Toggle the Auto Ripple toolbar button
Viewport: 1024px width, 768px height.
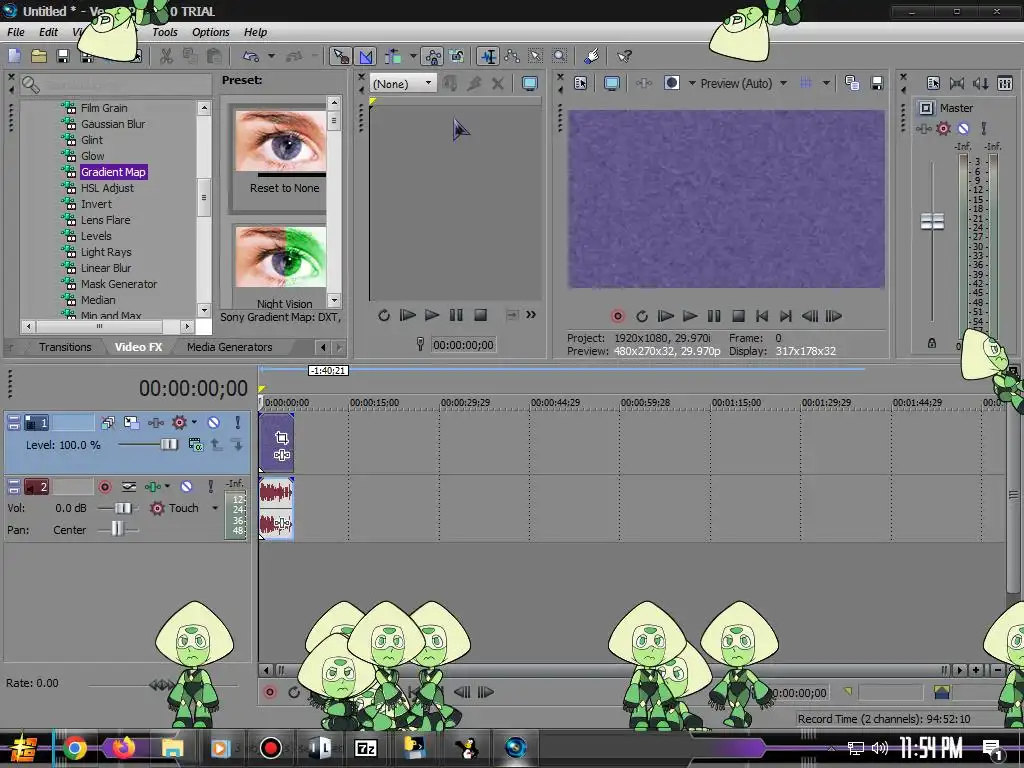pos(393,56)
